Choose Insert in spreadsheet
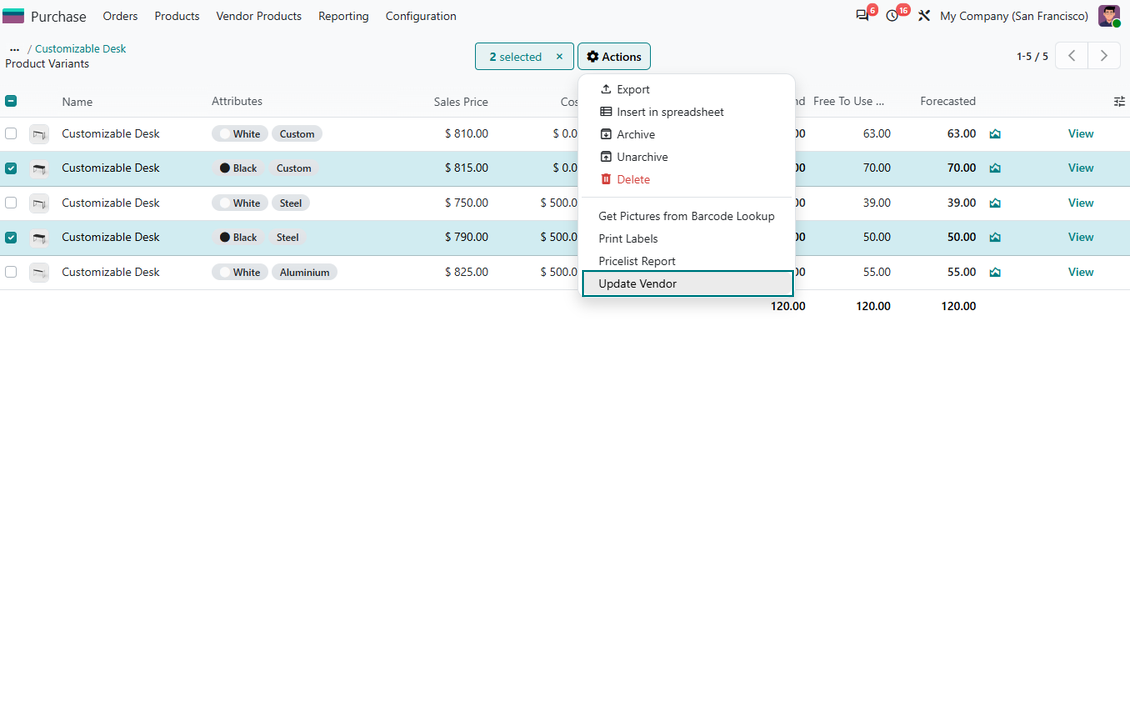This screenshot has width=1130, height=717. 688,112
